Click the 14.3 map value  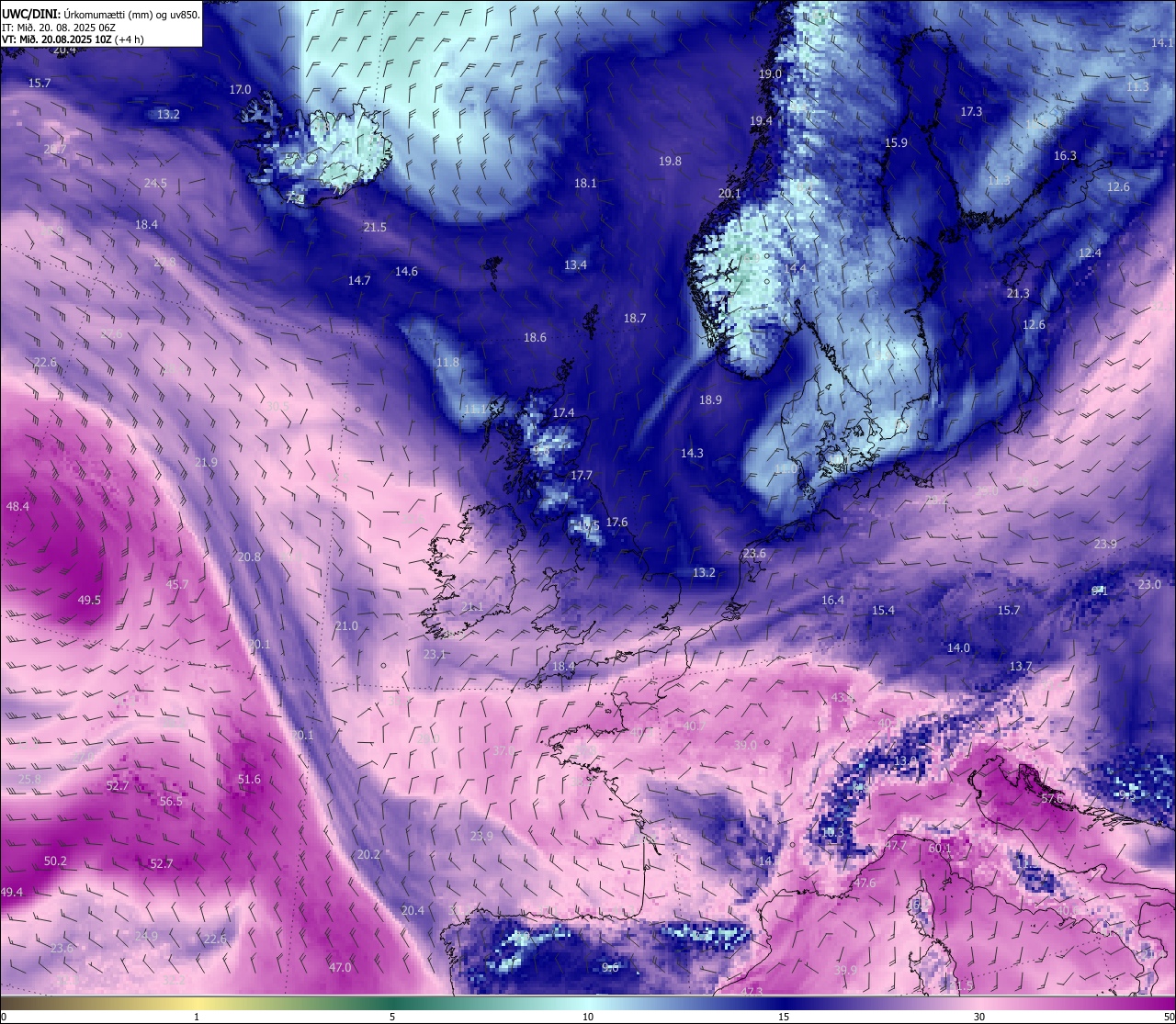click(692, 454)
